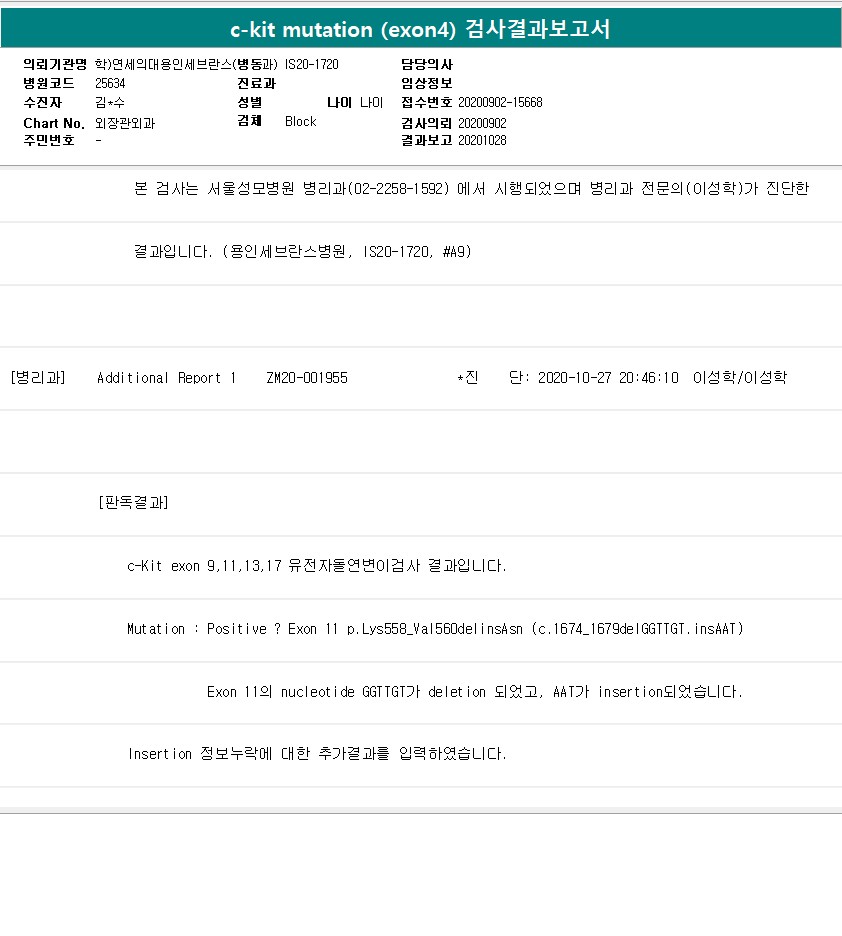Click the '[판독결과]' heading

click(133, 502)
